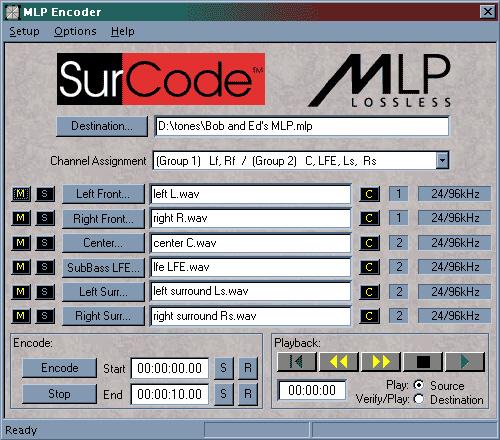Click 24/96kHz label for Right Surr

[455, 316]
